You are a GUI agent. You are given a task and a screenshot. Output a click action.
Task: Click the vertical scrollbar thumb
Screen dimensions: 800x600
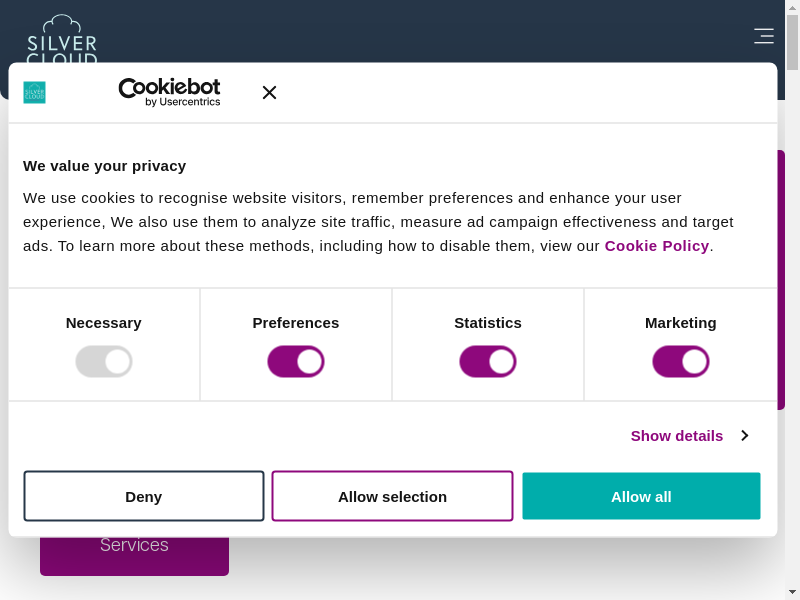coord(792,42)
